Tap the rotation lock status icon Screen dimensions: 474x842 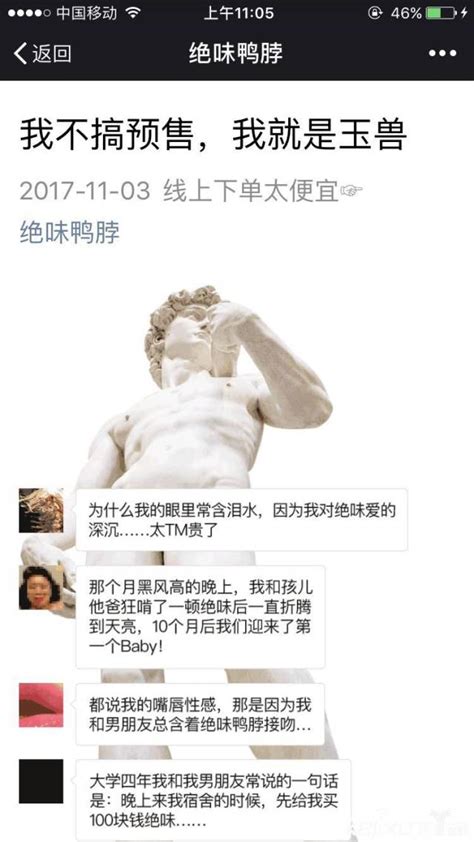[375, 13]
